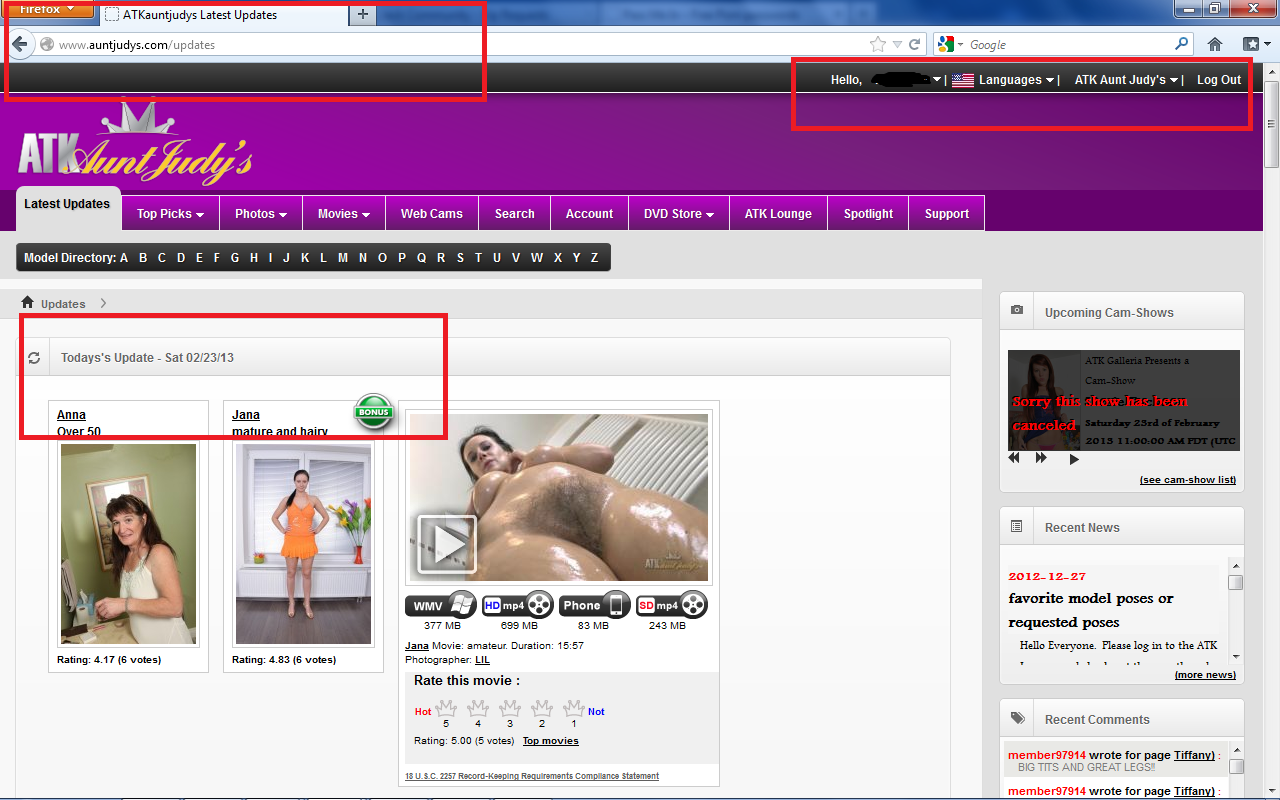Image resolution: width=1280 pixels, height=800 pixels.
Task: Open the Account tab in the navigation bar
Action: (589, 214)
